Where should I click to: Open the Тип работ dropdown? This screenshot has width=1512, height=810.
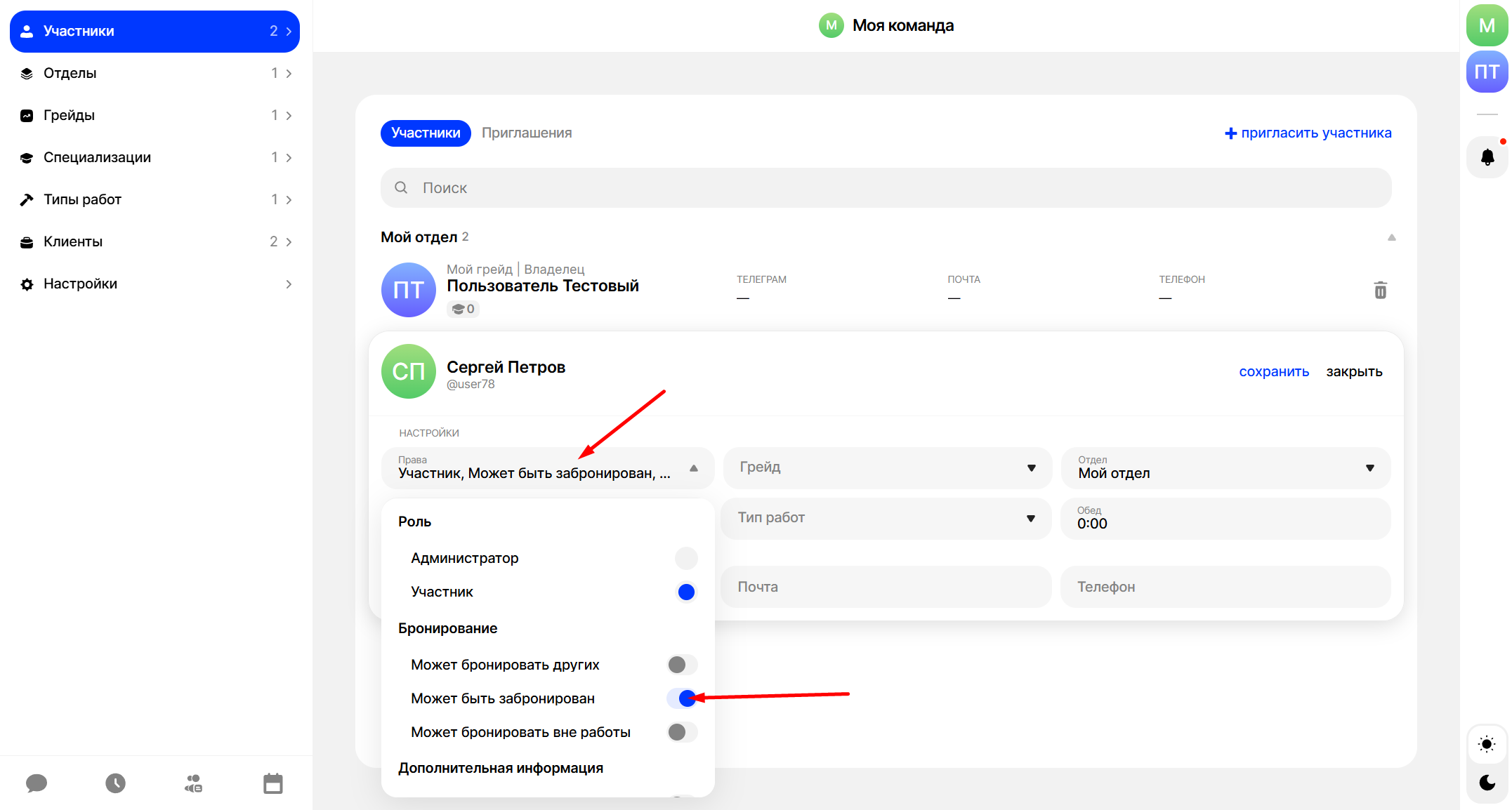pyautogui.click(x=886, y=518)
